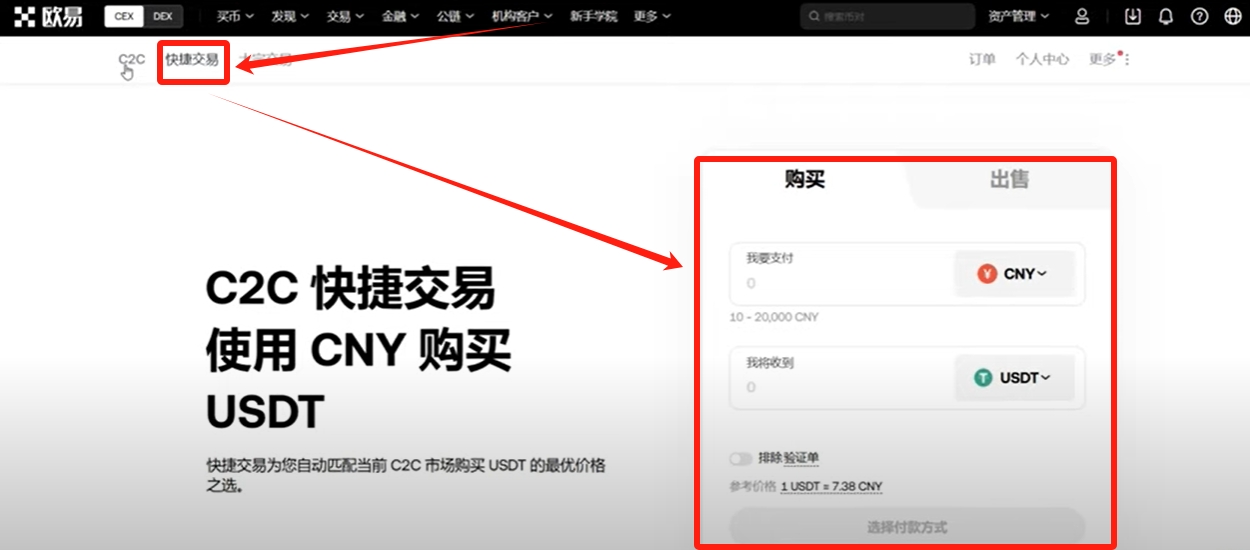Switch to the CEX mode
The image size is (1250, 550).
tap(124, 16)
